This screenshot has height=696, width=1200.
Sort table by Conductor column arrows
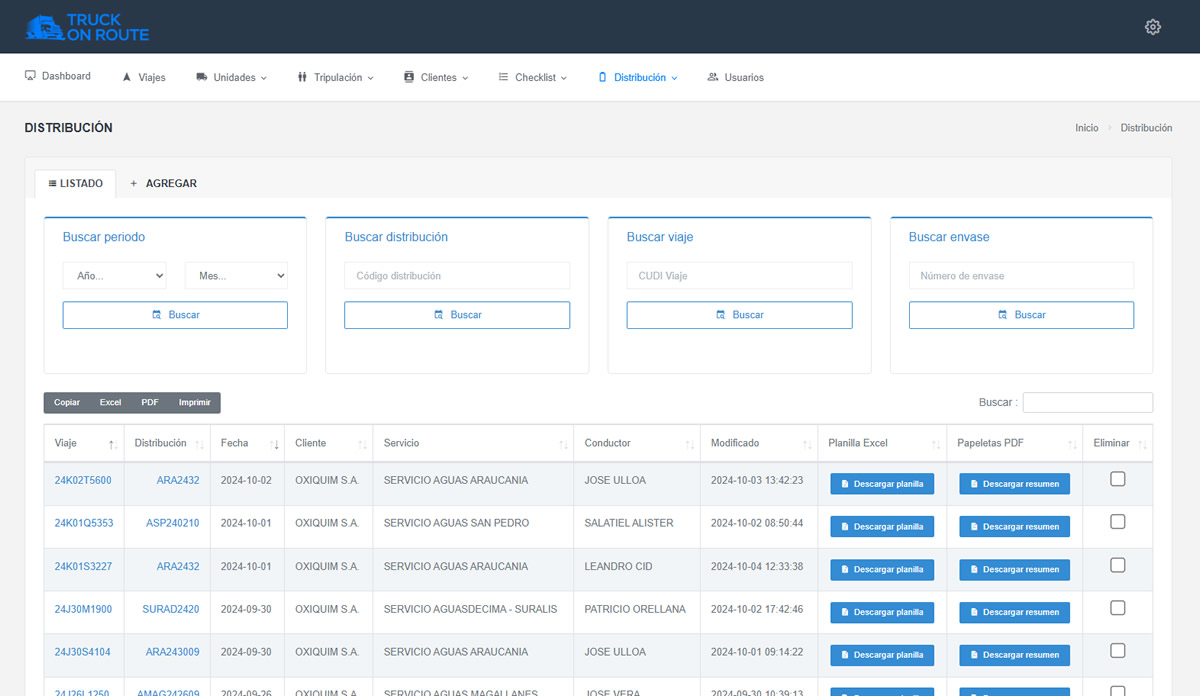pyautogui.click(x=690, y=444)
